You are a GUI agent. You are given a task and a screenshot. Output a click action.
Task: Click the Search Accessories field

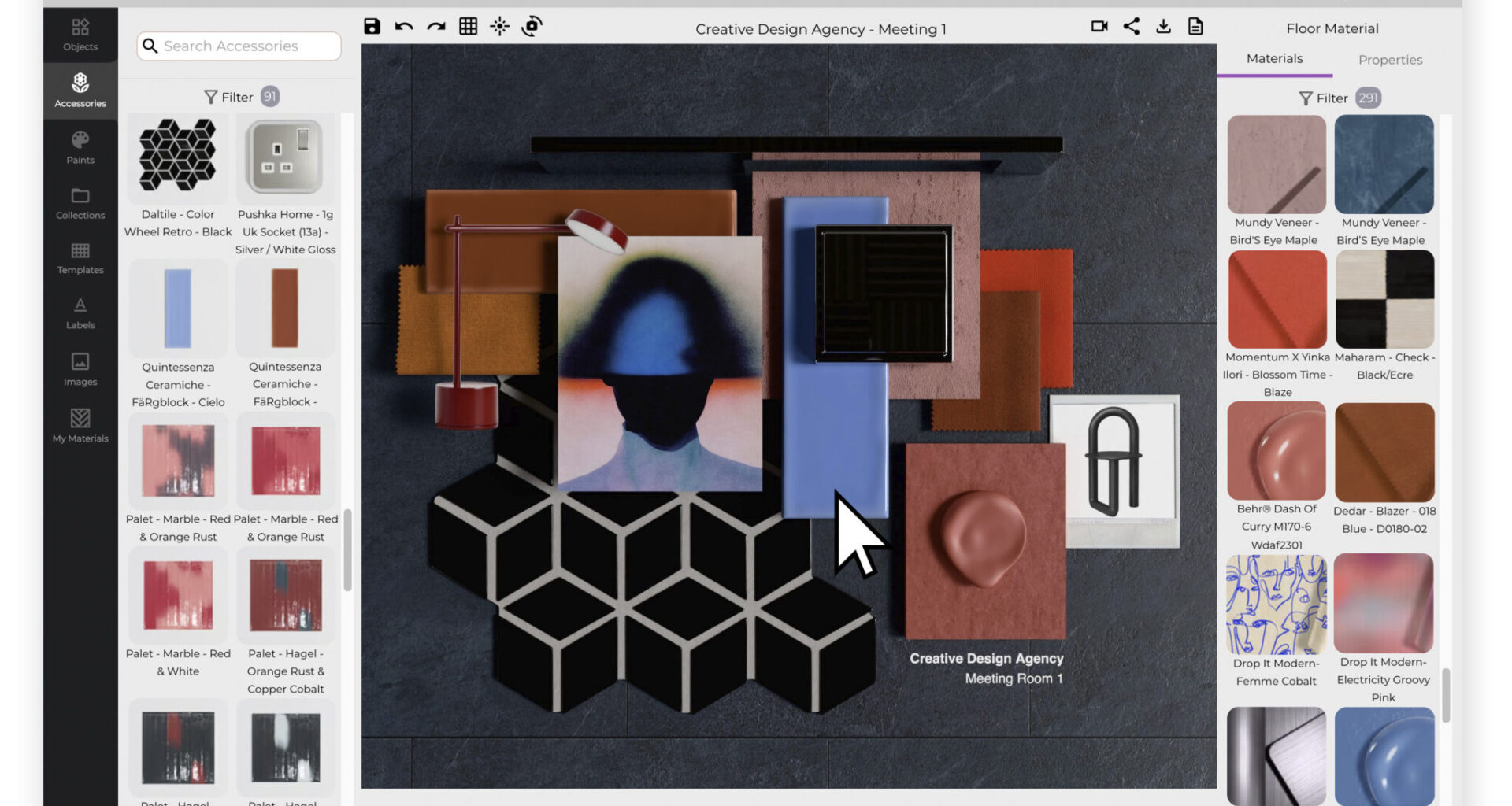[237, 46]
